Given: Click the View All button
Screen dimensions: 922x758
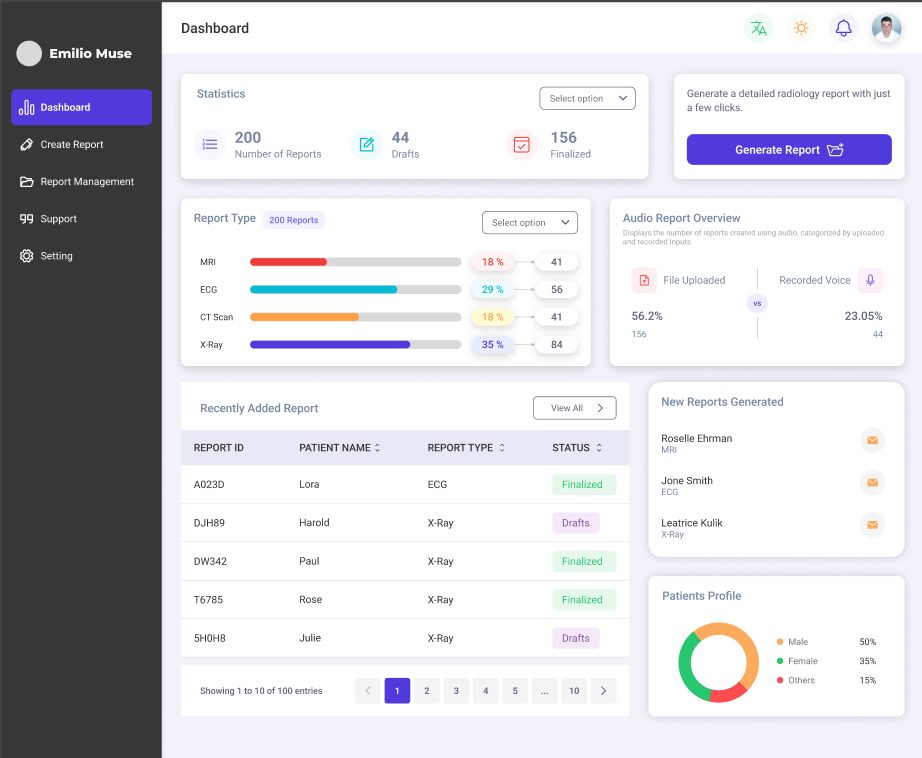Looking at the screenshot, I should (574, 408).
